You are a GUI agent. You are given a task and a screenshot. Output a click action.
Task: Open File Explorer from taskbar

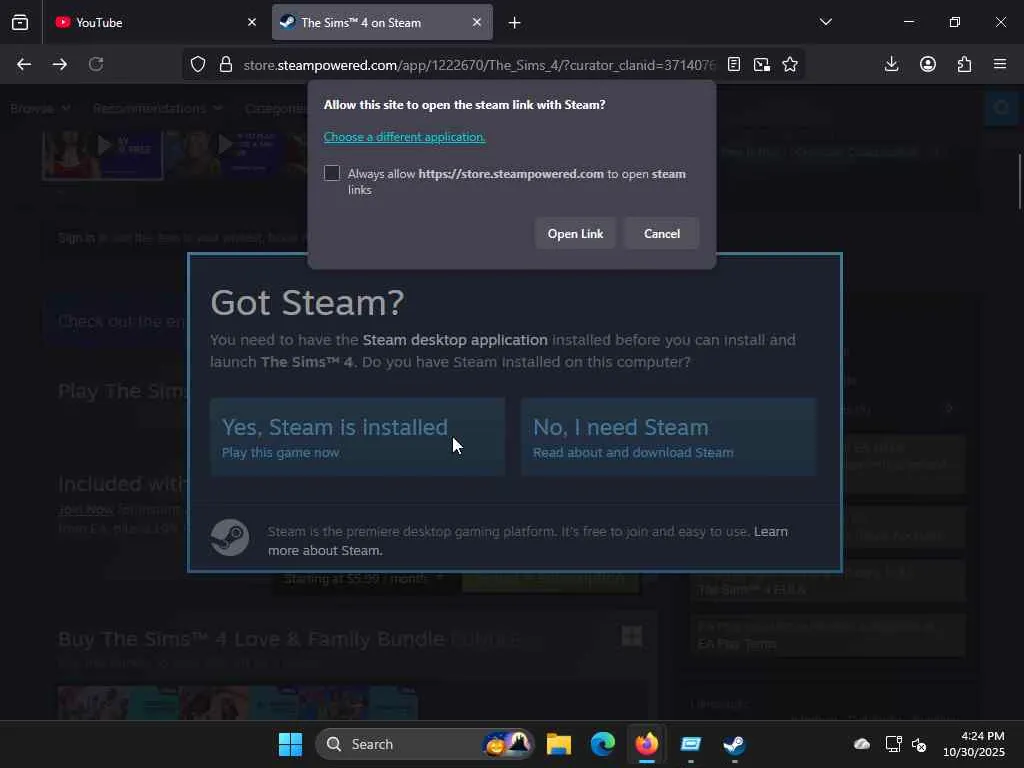tap(559, 744)
